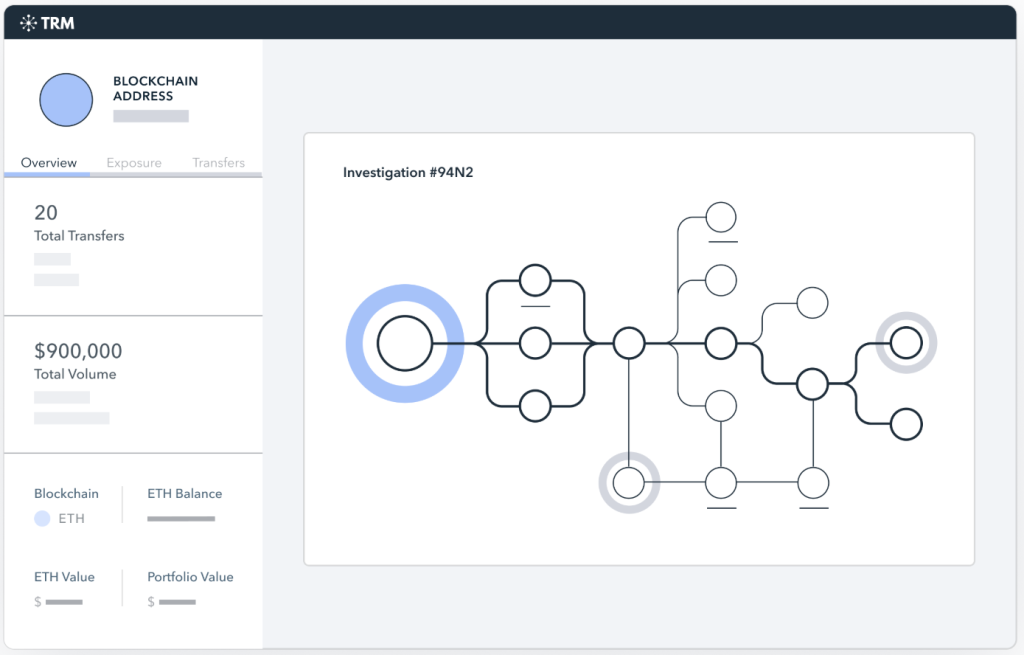Click the Investigation #94N2 title
The image size is (1024, 655).
(408, 172)
